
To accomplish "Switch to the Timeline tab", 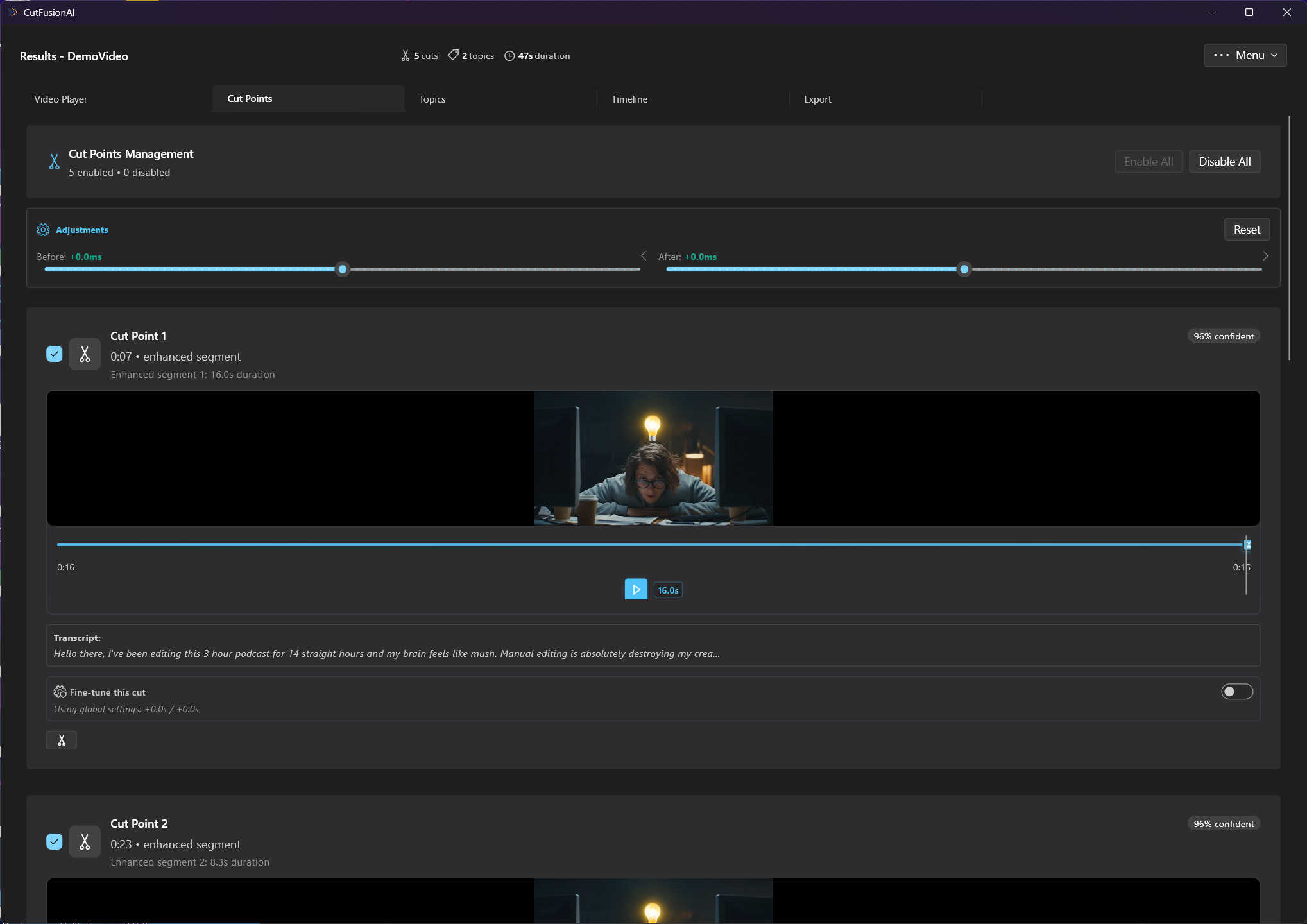I will point(629,99).
